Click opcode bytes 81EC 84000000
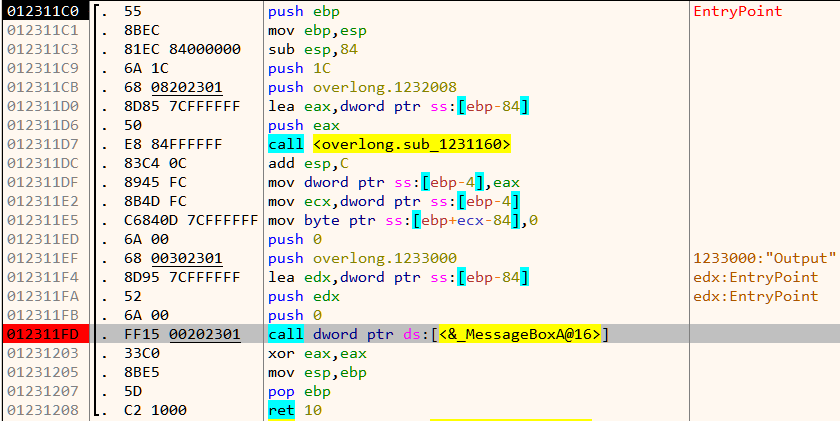Screen dimensions: 840x421 point(182,49)
